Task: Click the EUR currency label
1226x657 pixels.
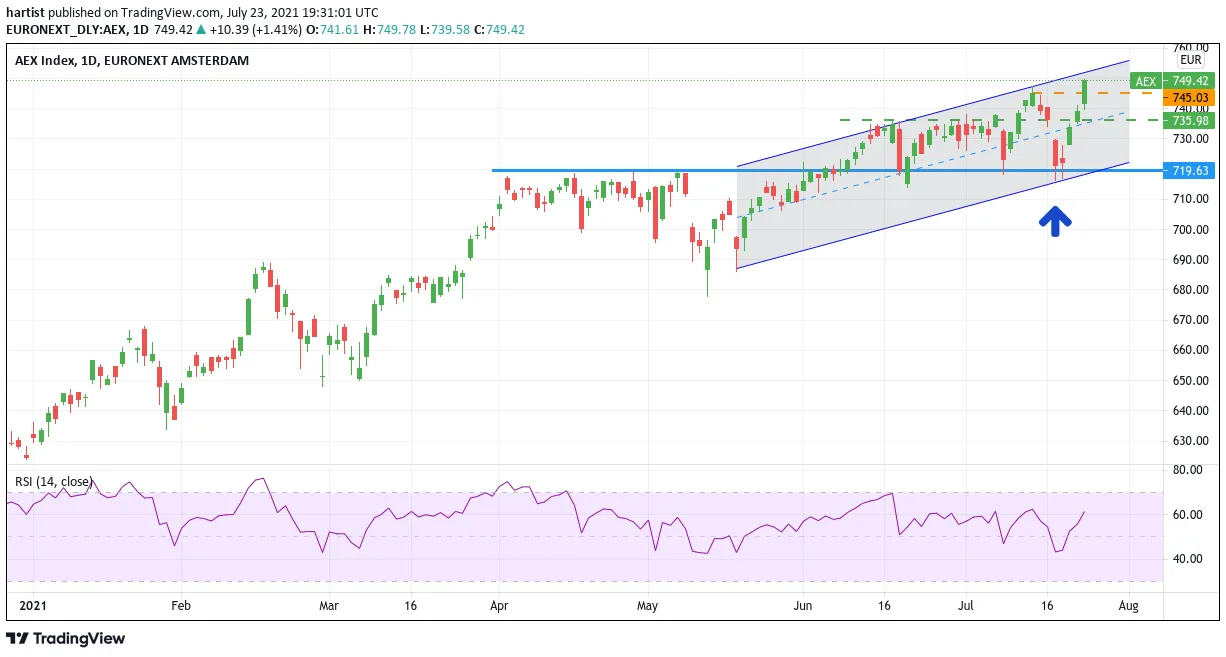Action: [1190, 60]
